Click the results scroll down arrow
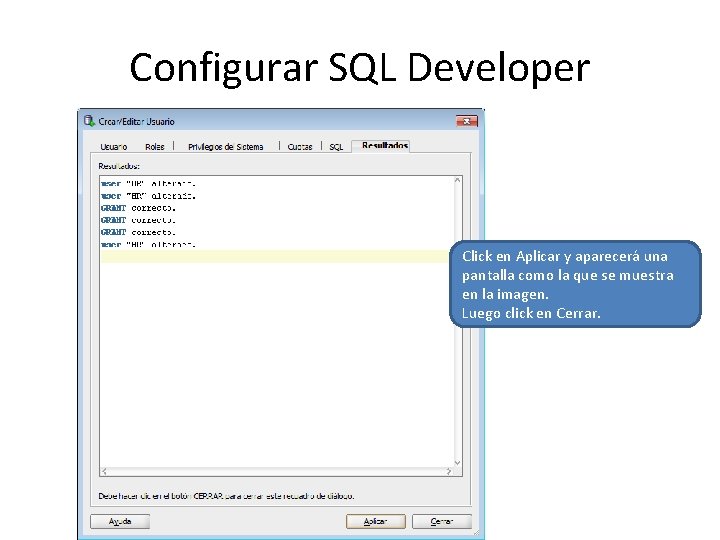The image size is (720, 540). pyautogui.click(x=457, y=462)
